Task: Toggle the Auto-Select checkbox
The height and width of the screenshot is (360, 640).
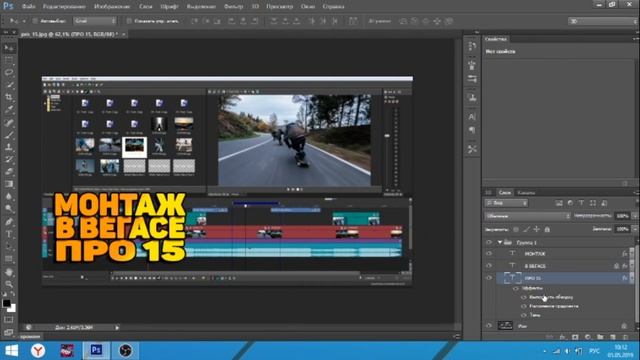Action: tap(35, 21)
